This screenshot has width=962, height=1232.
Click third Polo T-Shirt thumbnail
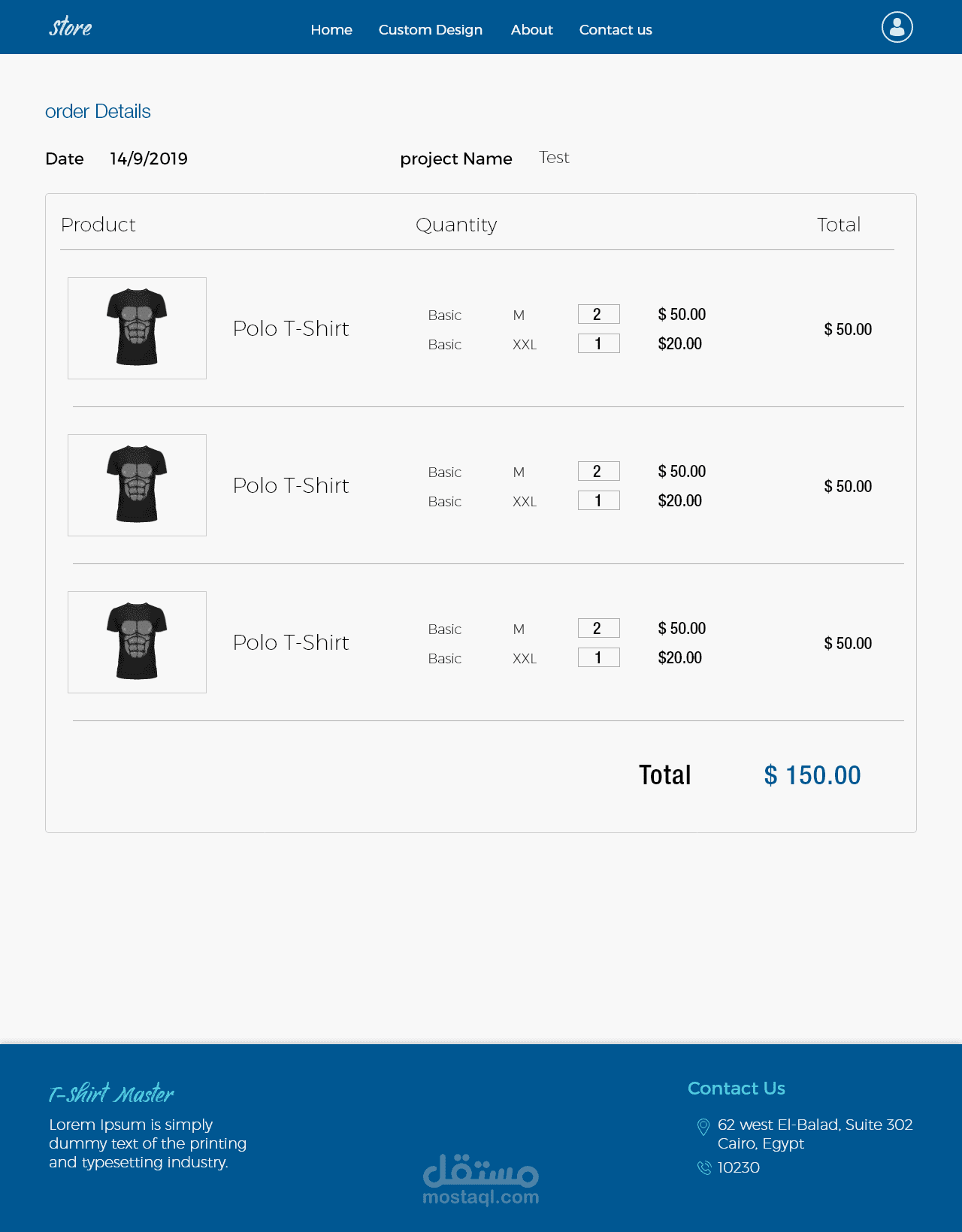(x=137, y=642)
